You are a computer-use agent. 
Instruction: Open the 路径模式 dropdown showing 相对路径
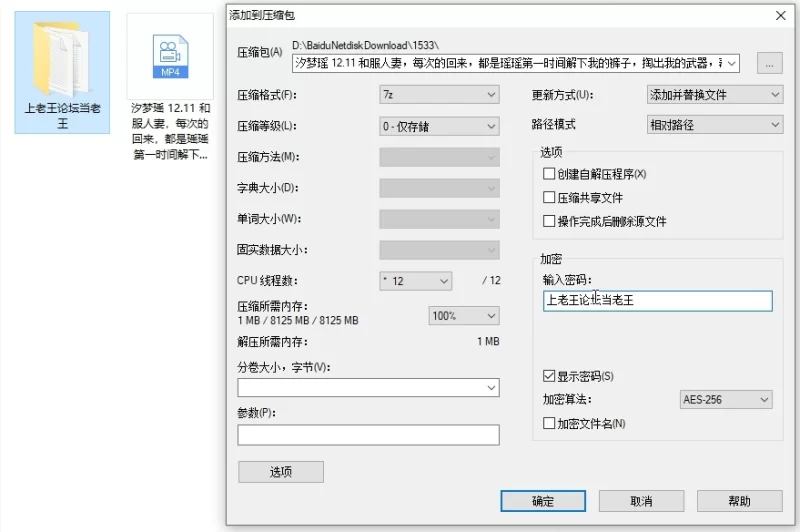click(715, 125)
